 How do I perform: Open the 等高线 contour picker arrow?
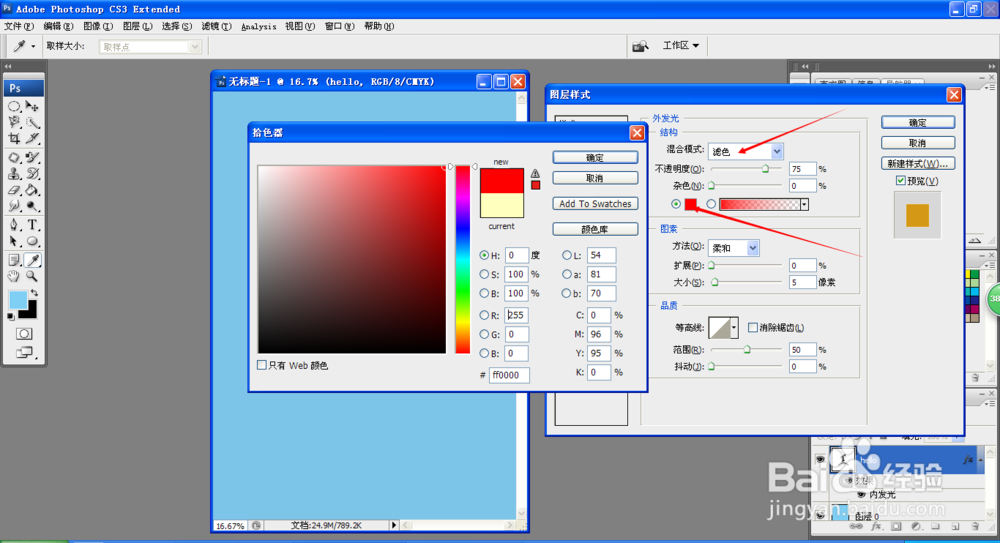click(x=734, y=328)
